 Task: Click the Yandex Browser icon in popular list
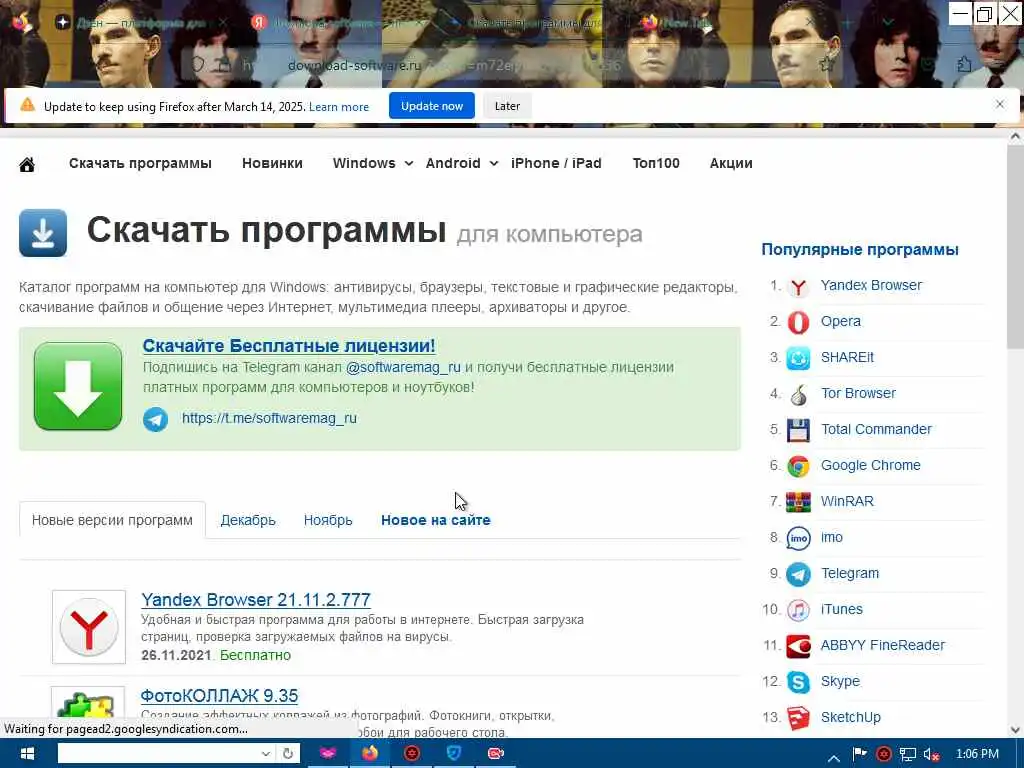(x=798, y=286)
